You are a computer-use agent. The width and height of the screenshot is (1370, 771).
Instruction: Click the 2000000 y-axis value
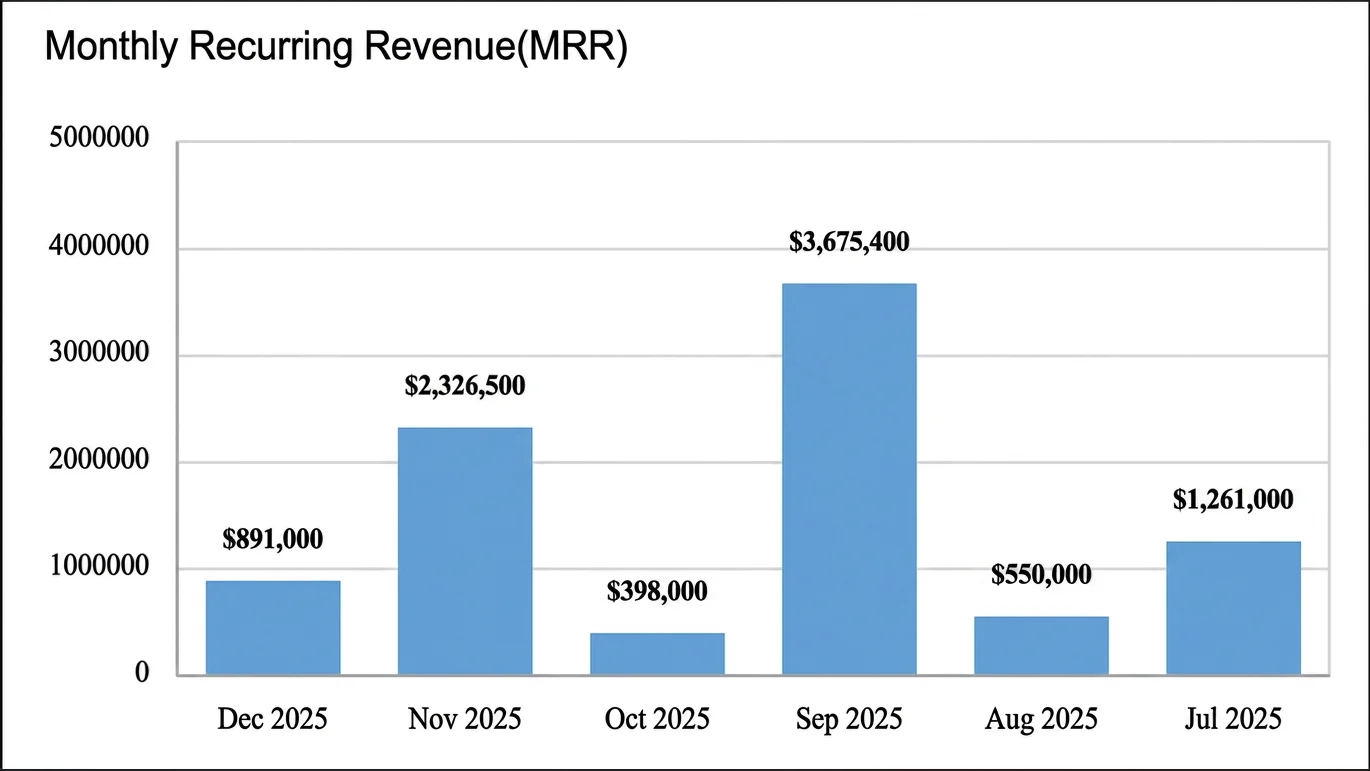click(x=99, y=460)
